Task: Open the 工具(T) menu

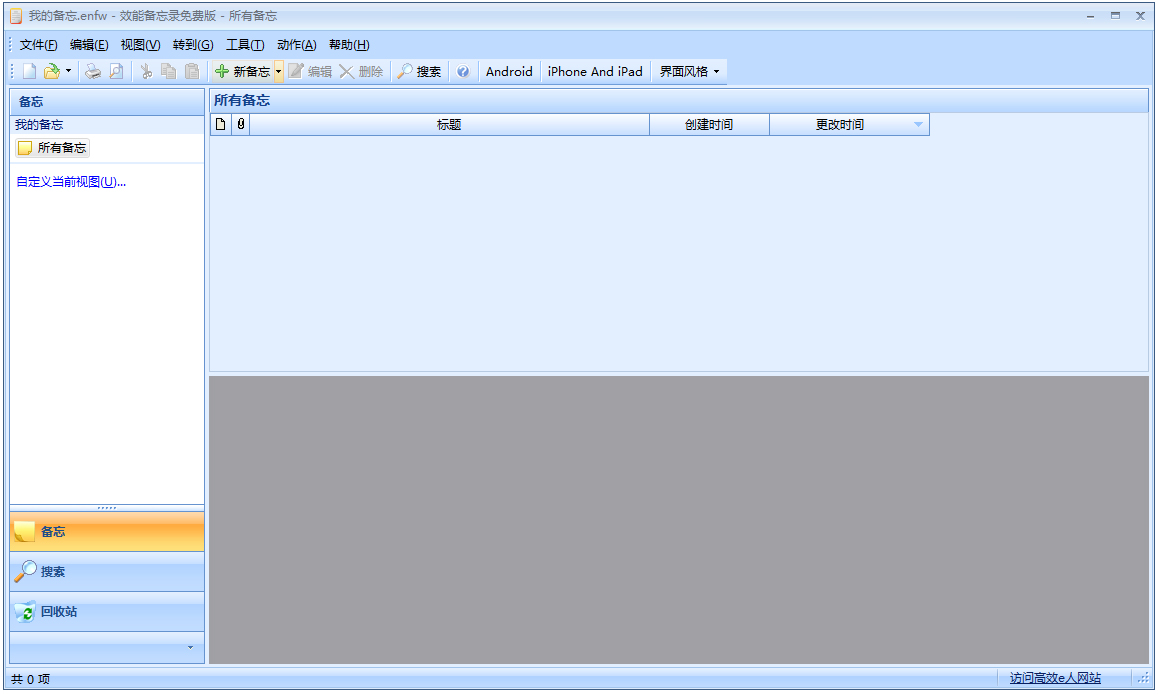Action: [245, 45]
